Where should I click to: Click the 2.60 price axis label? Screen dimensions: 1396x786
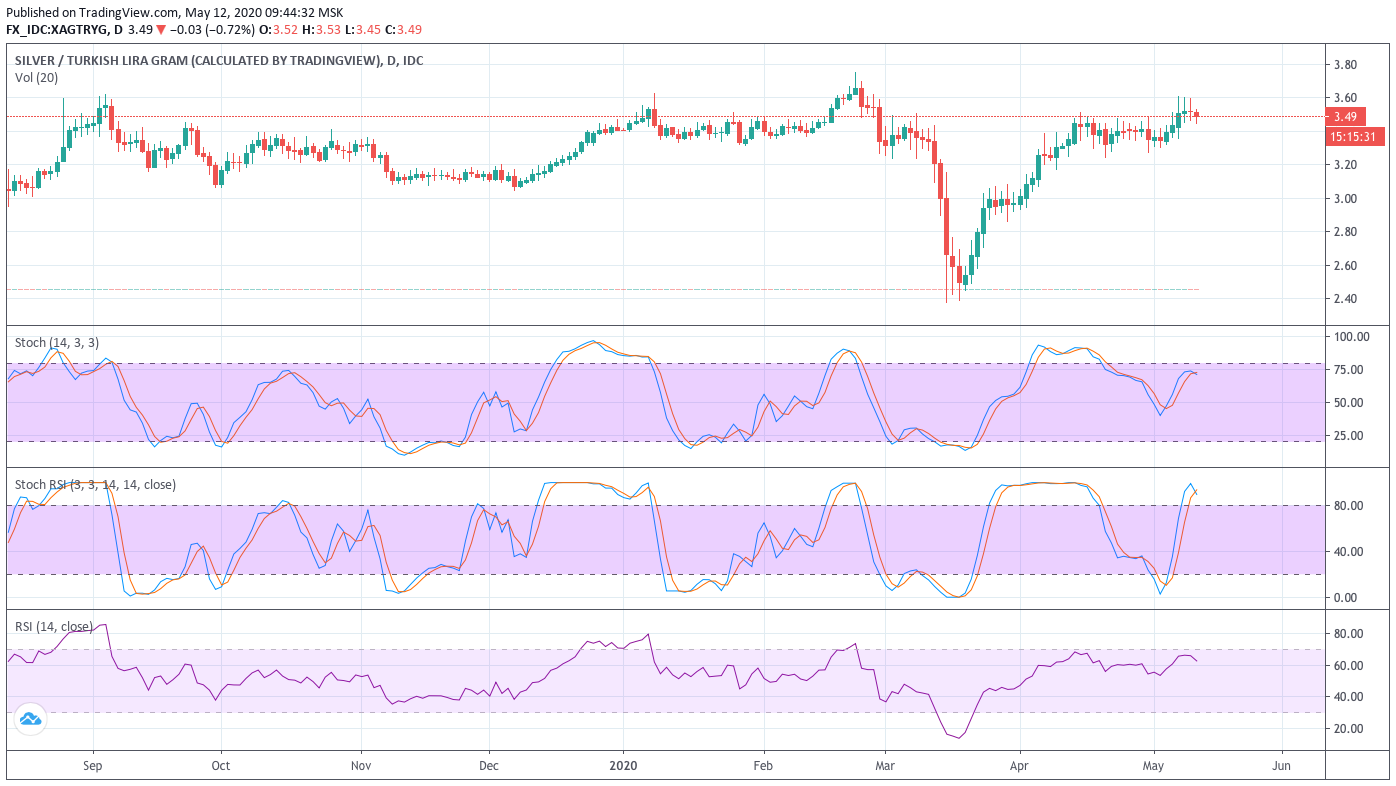point(1345,266)
